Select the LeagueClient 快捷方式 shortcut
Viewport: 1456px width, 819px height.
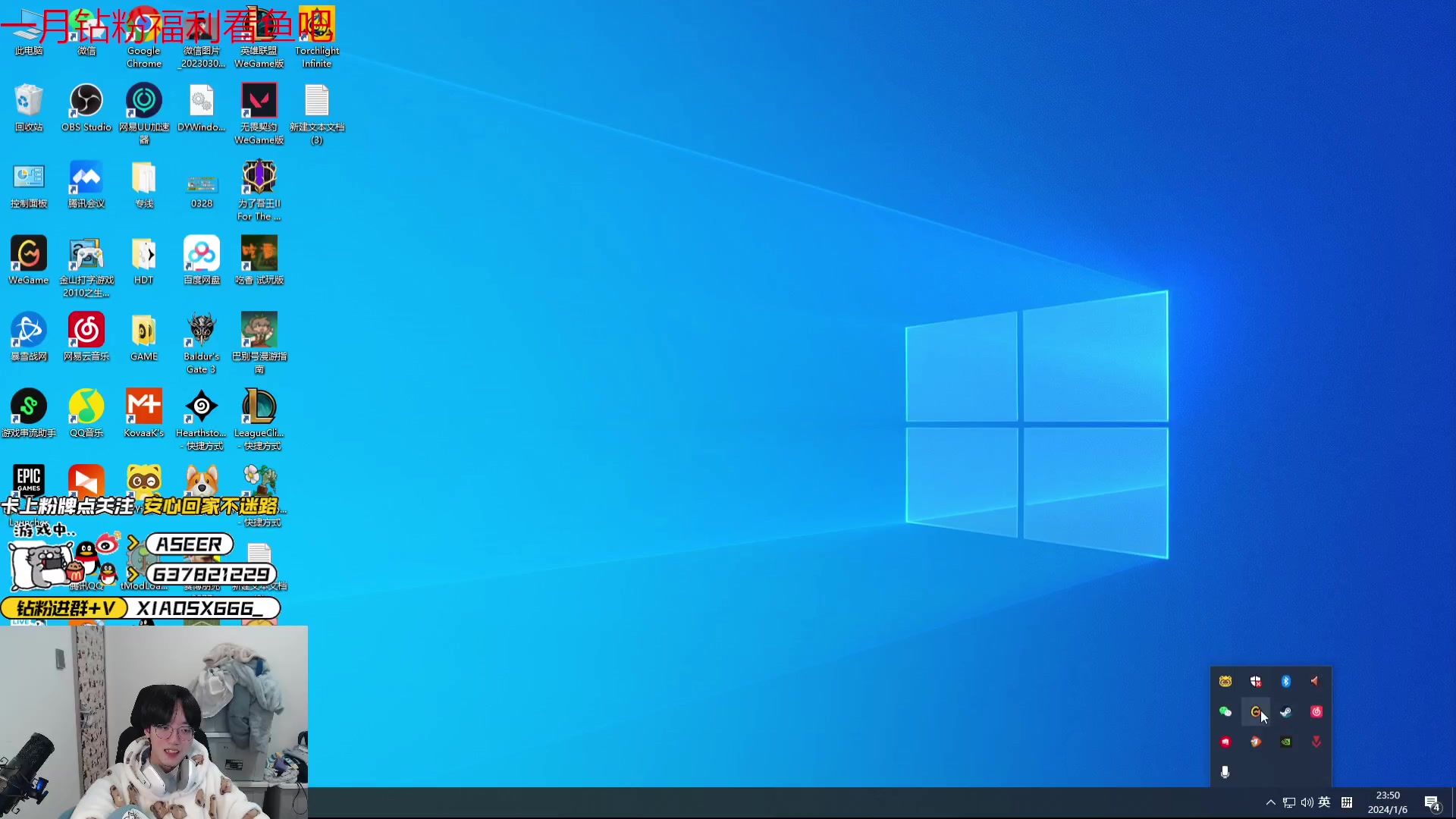pyautogui.click(x=259, y=419)
